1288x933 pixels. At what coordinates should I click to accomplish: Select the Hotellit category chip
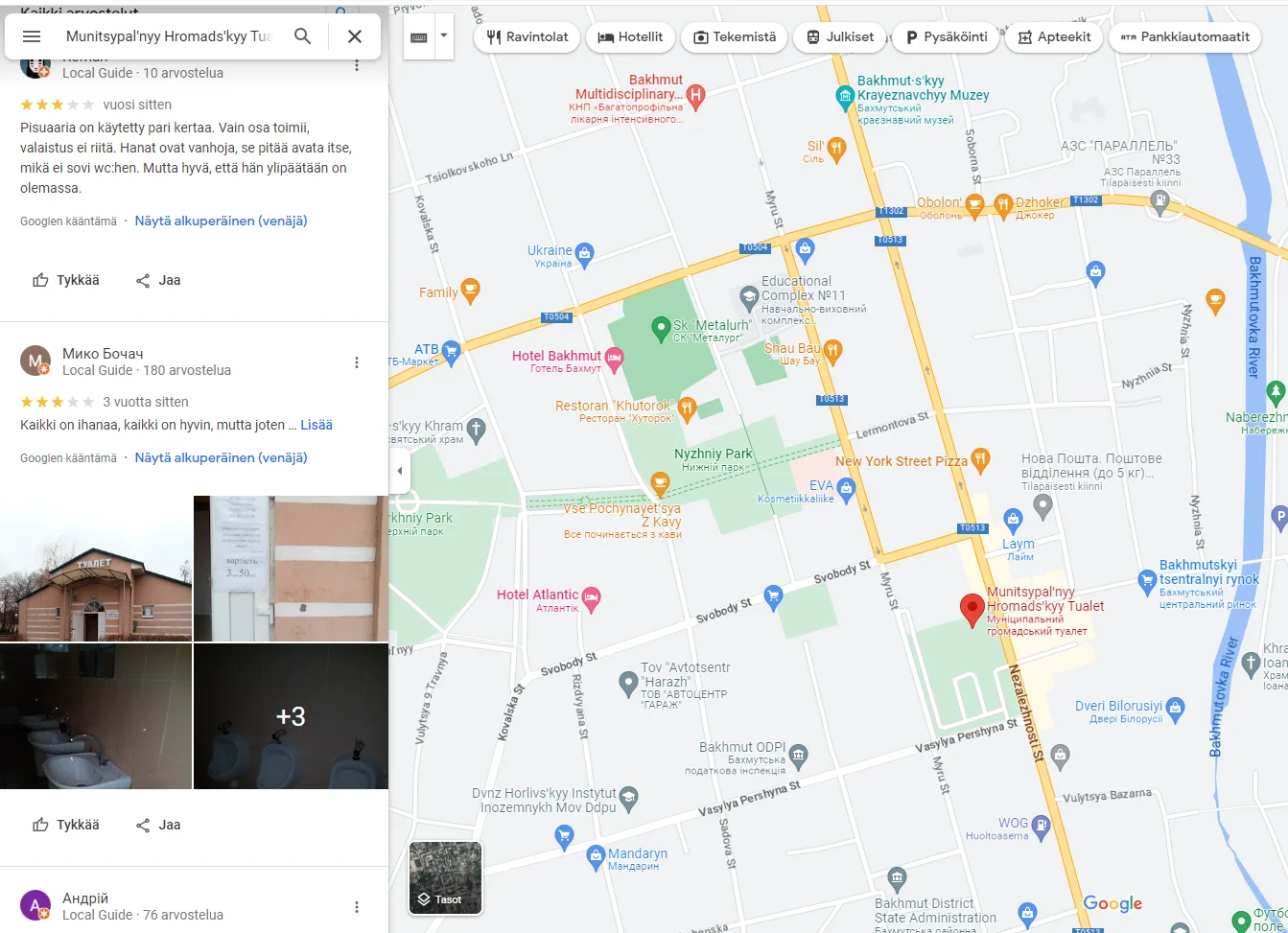click(x=630, y=37)
